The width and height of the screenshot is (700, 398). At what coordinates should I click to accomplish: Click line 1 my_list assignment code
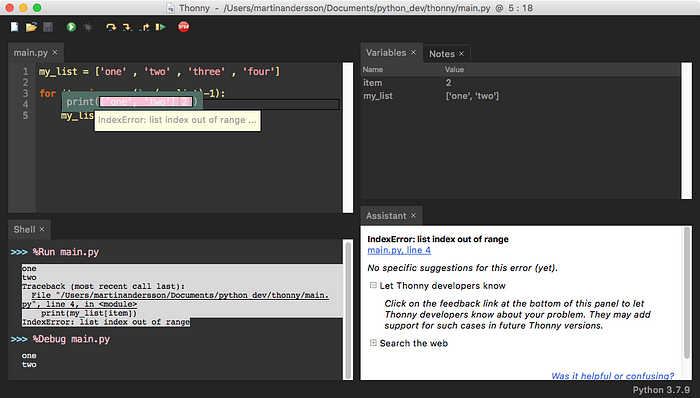159,71
